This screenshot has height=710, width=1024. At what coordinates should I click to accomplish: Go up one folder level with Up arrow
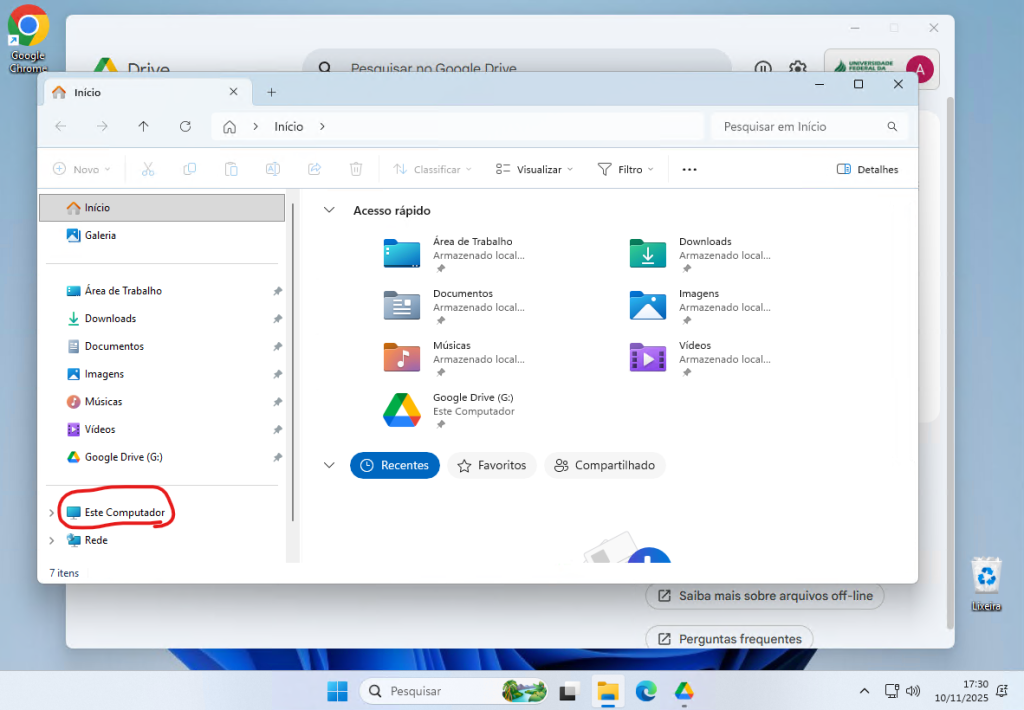click(x=143, y=127)
